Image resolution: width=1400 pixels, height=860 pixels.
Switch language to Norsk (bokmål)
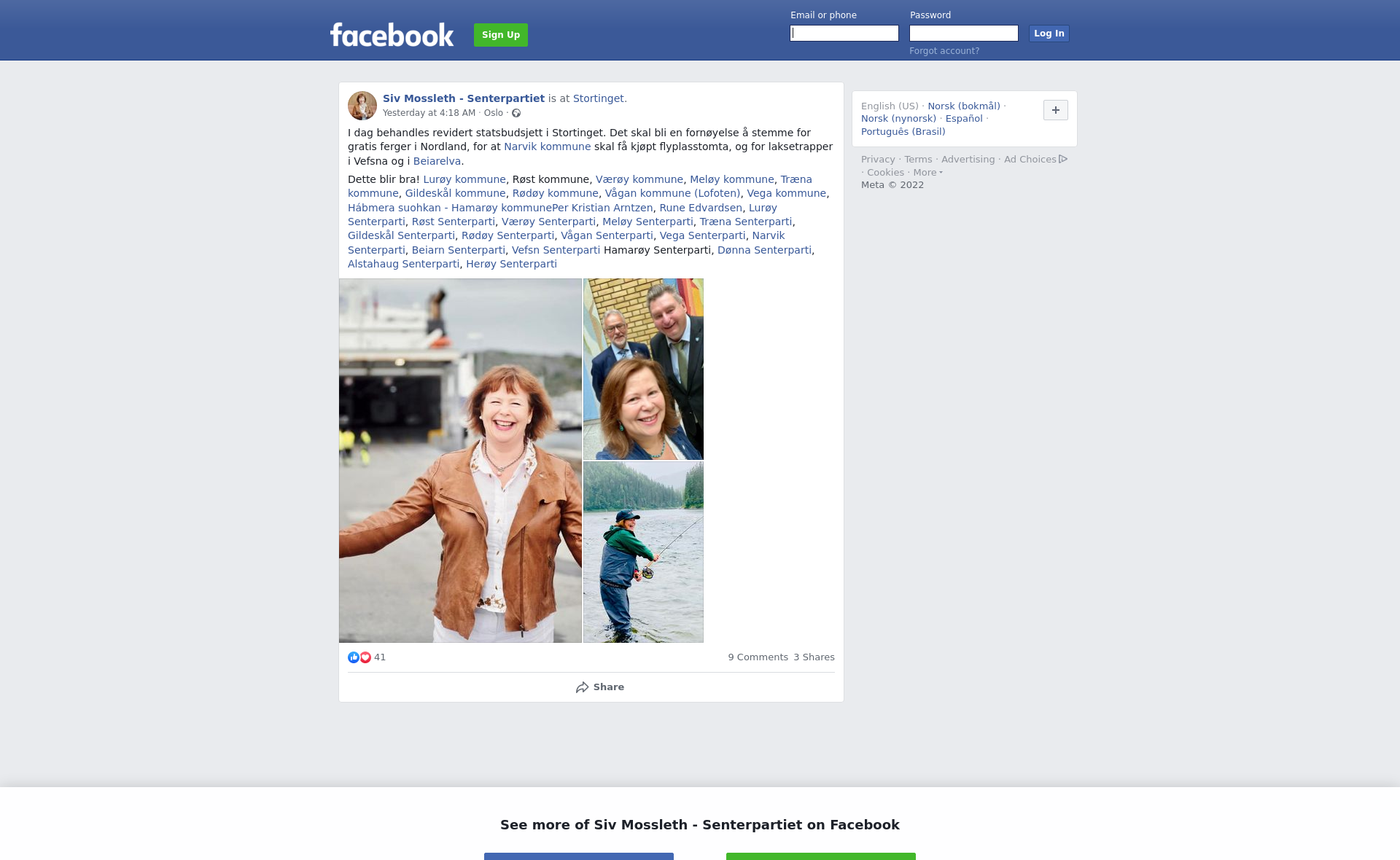point(964,106)
